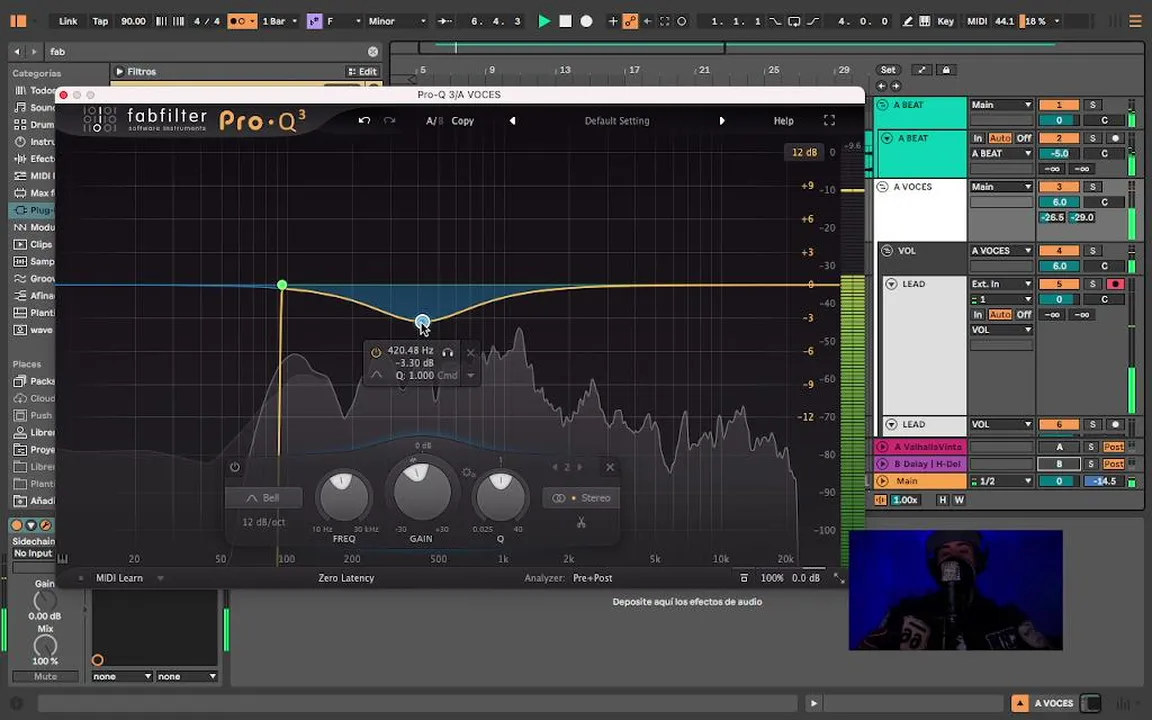Click the headphones solo icon on band tooltip
1152x720 pixels.
pyautogui.click(x=447, y=352)
